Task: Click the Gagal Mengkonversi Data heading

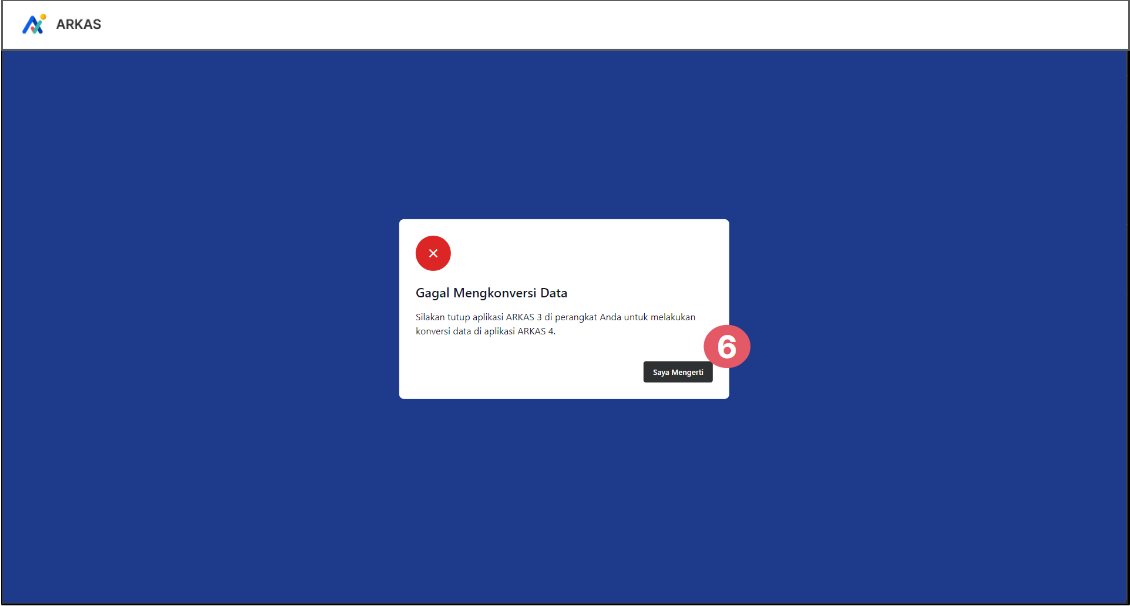Action: point(491,293)
